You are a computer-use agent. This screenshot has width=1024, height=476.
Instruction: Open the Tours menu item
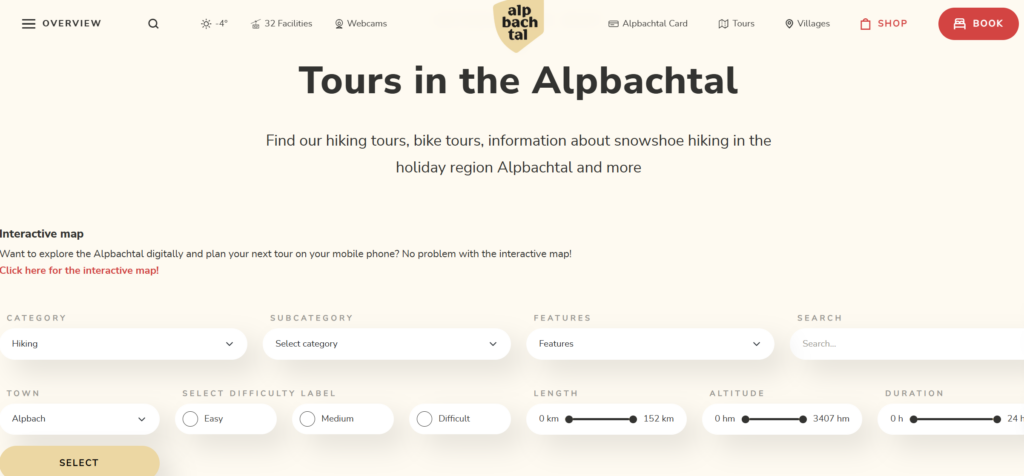pyautogui.click(x=736, y=24)
